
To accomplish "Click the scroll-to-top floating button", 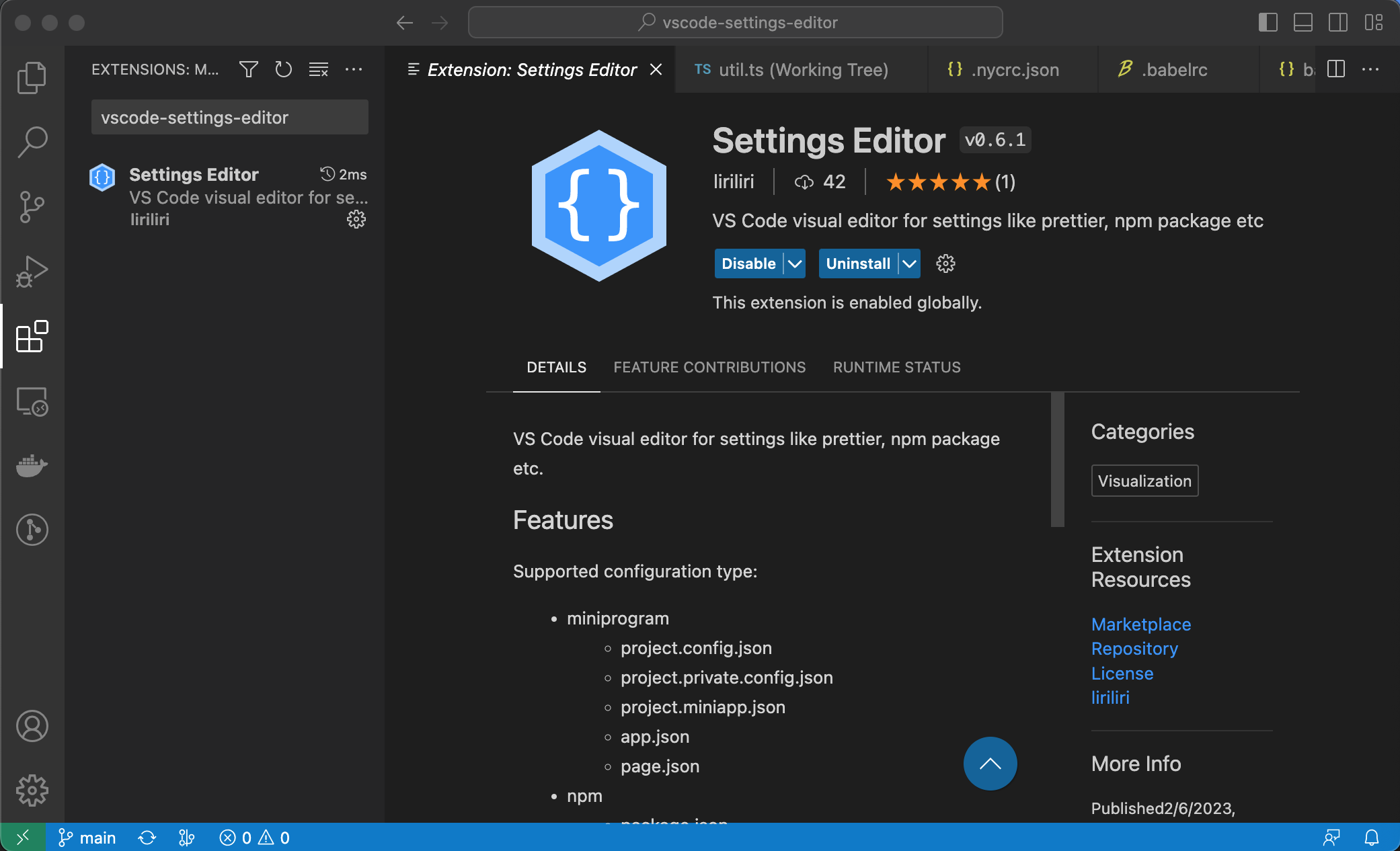I will pyautogui.click(x=990, y=764).
